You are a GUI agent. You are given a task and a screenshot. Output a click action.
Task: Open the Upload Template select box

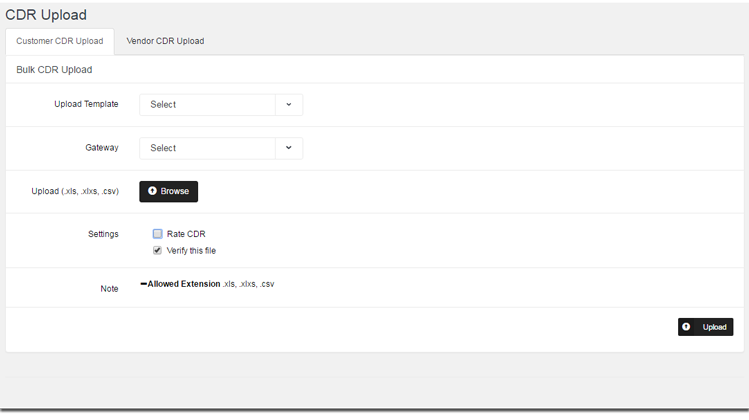(207, 104)
